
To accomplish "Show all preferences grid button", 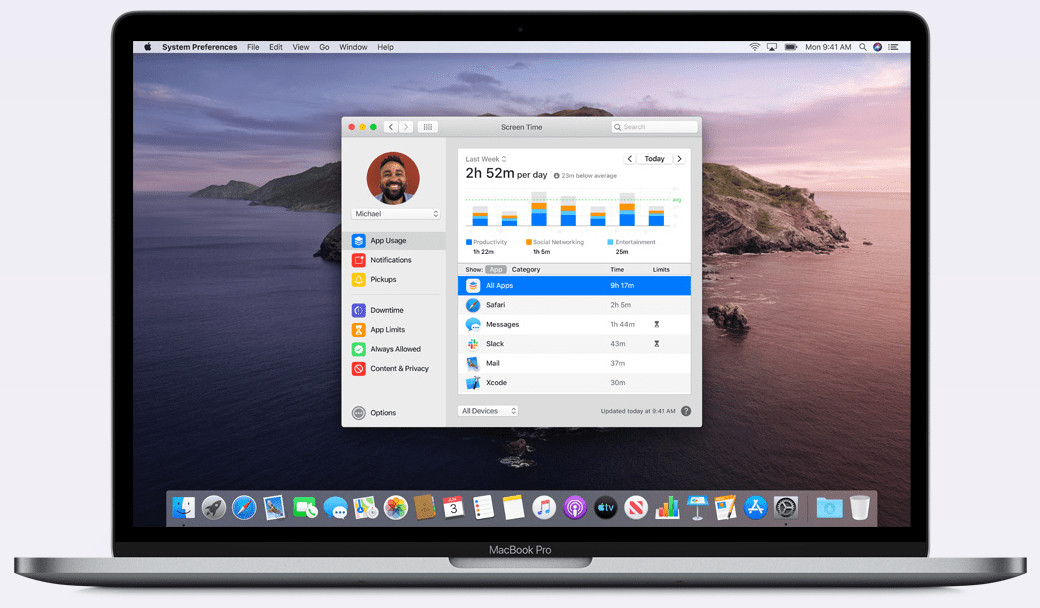I will coord(428,127).
